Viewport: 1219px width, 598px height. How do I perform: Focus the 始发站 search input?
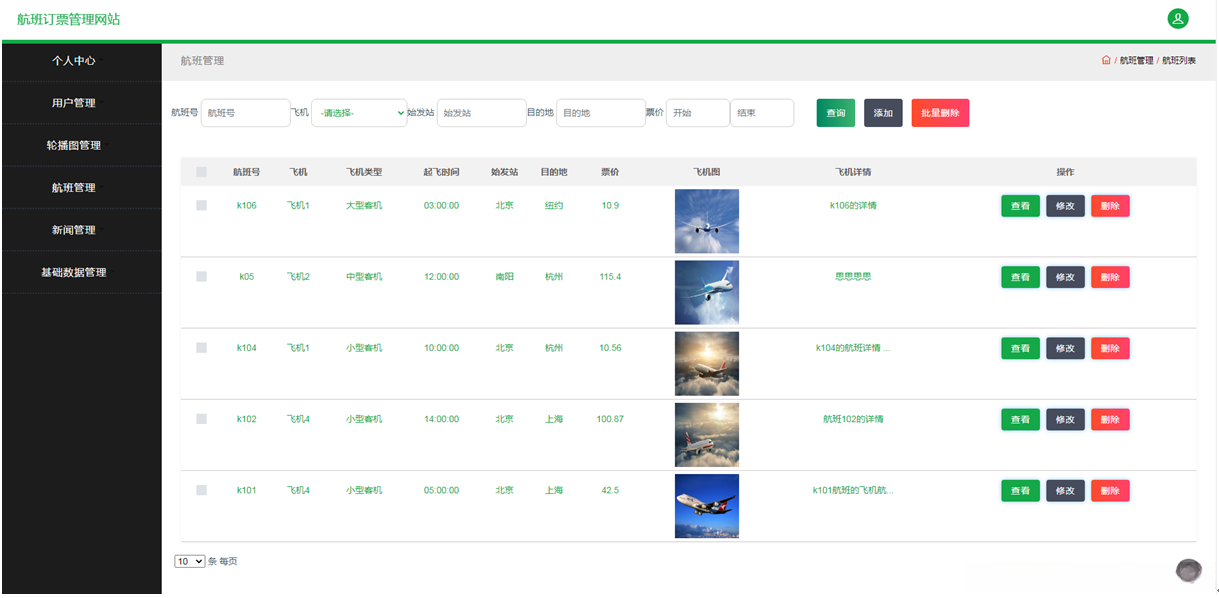(x=481, y=113)
